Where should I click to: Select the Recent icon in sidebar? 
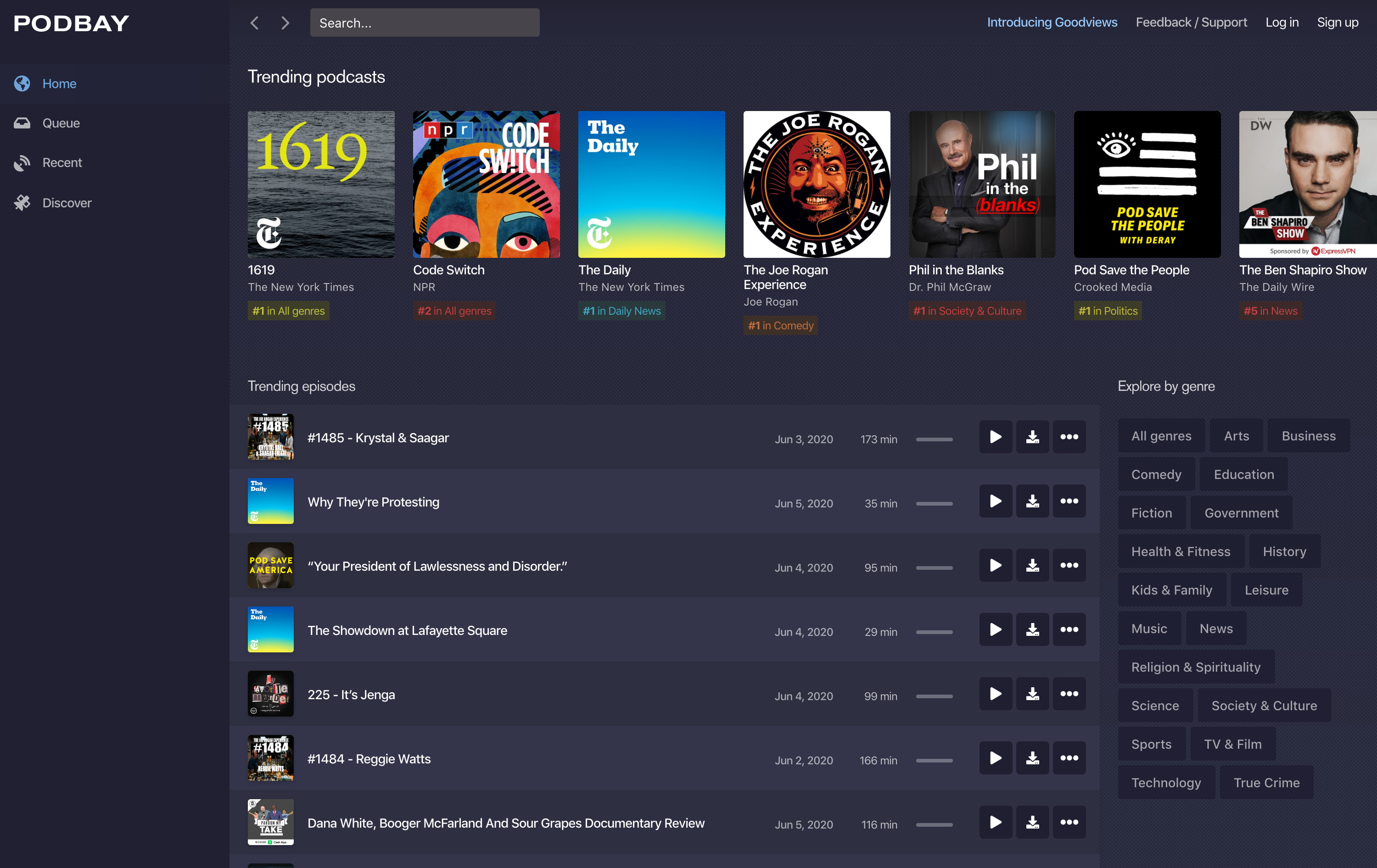click(x=22, y=162)
